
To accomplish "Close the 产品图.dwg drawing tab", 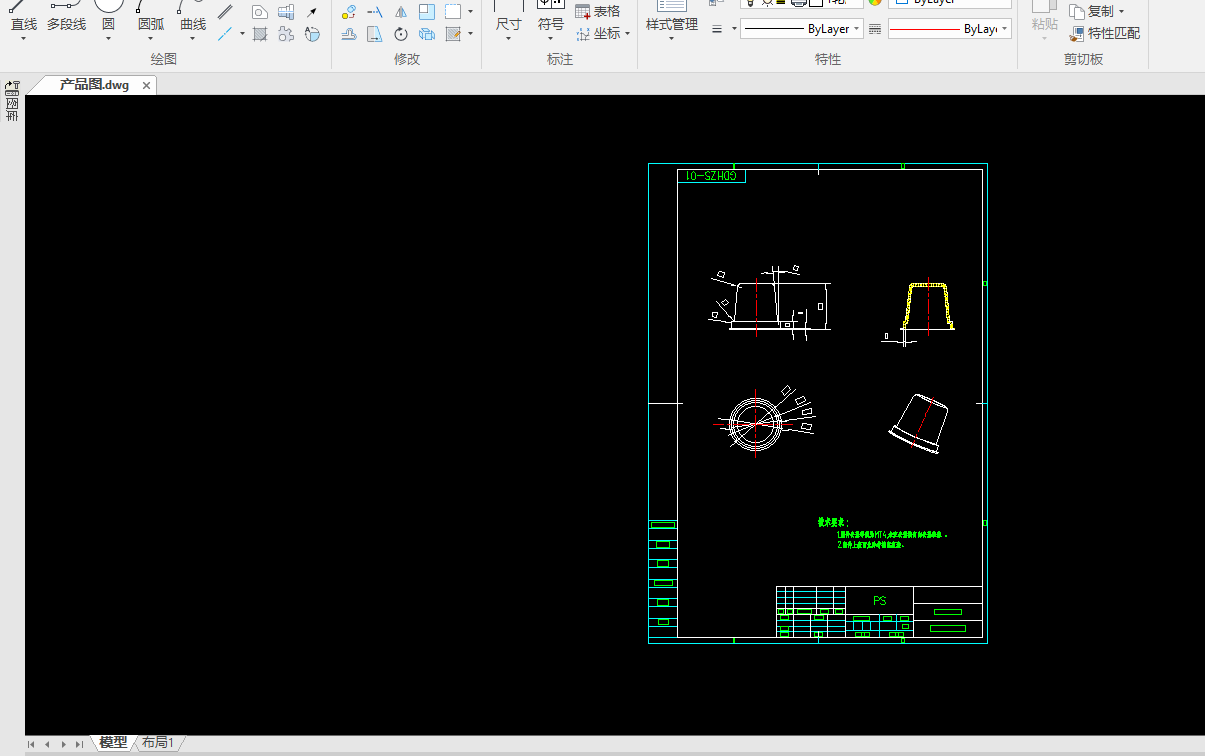I will [x=146, y=86].
